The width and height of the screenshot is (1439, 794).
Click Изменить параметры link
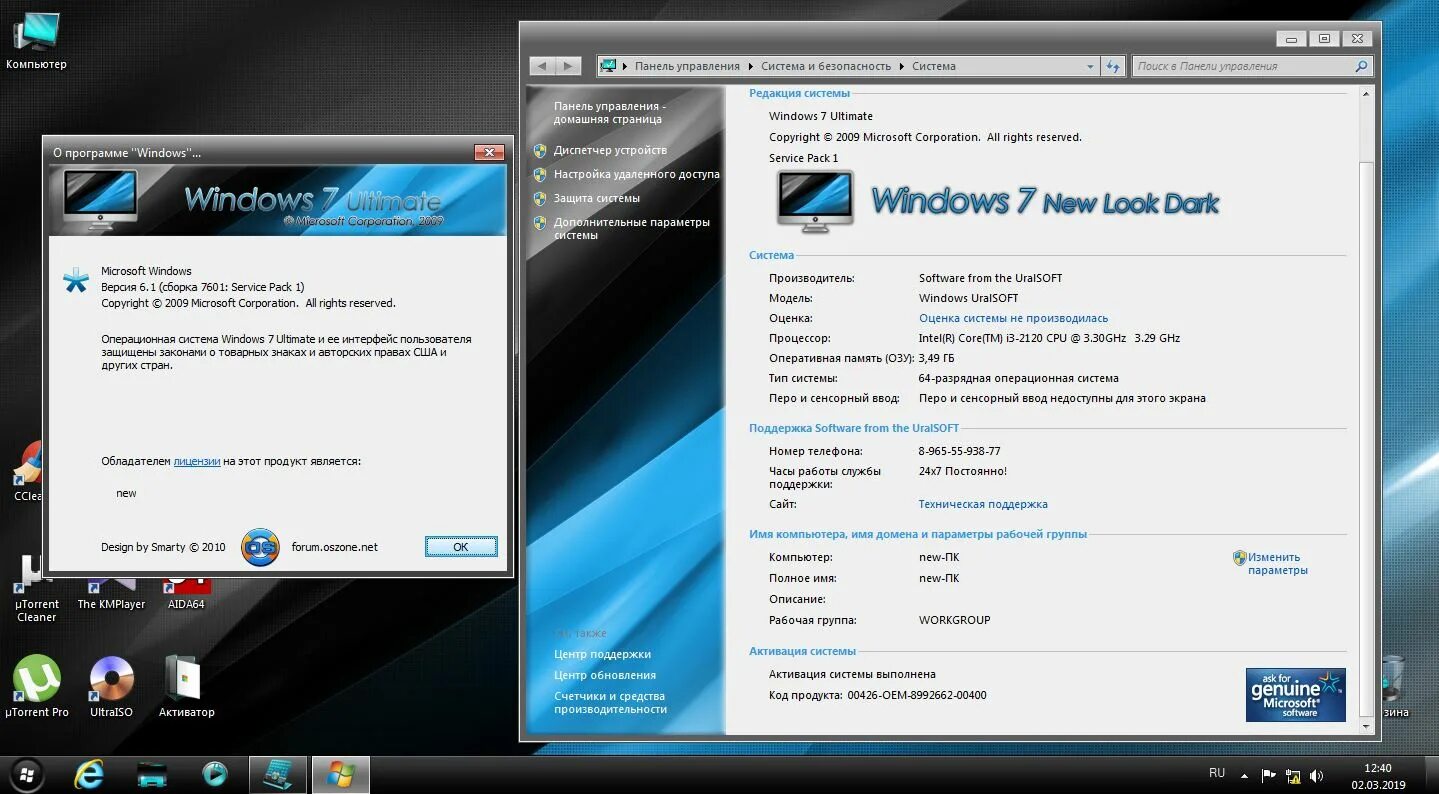point(1277,564)
